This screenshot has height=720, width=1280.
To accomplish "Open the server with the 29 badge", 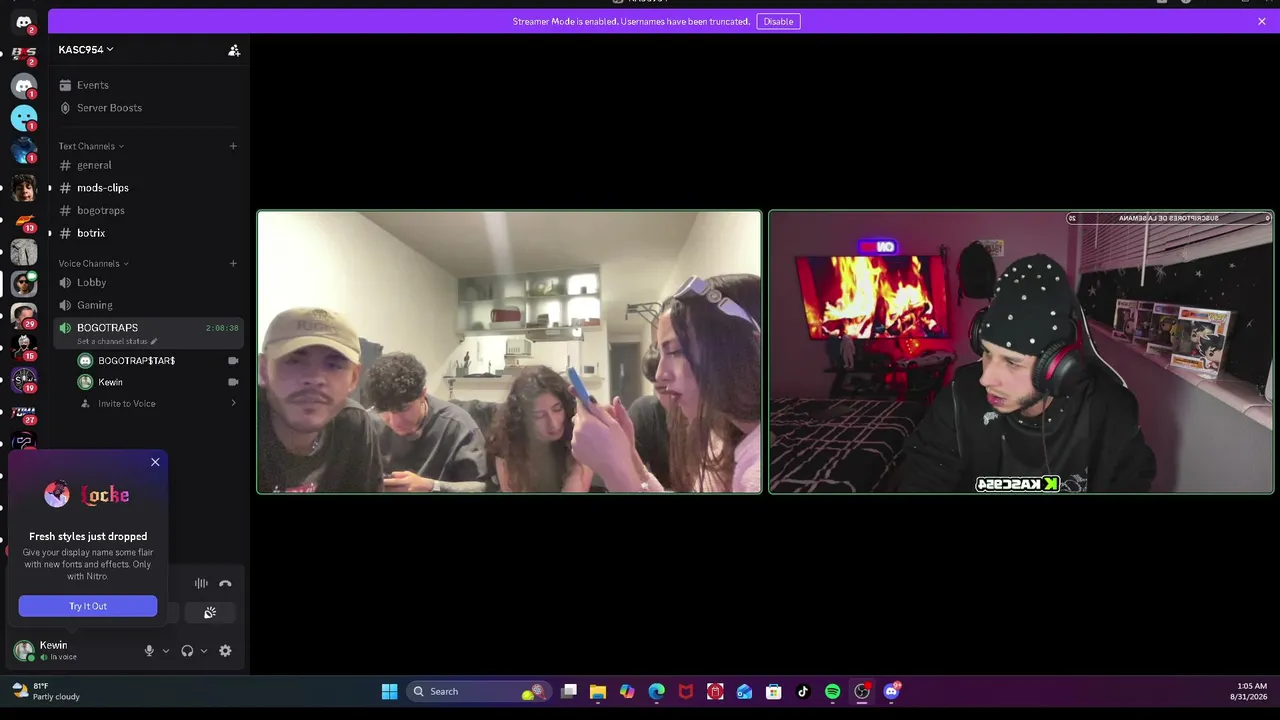I will (24, 316).
